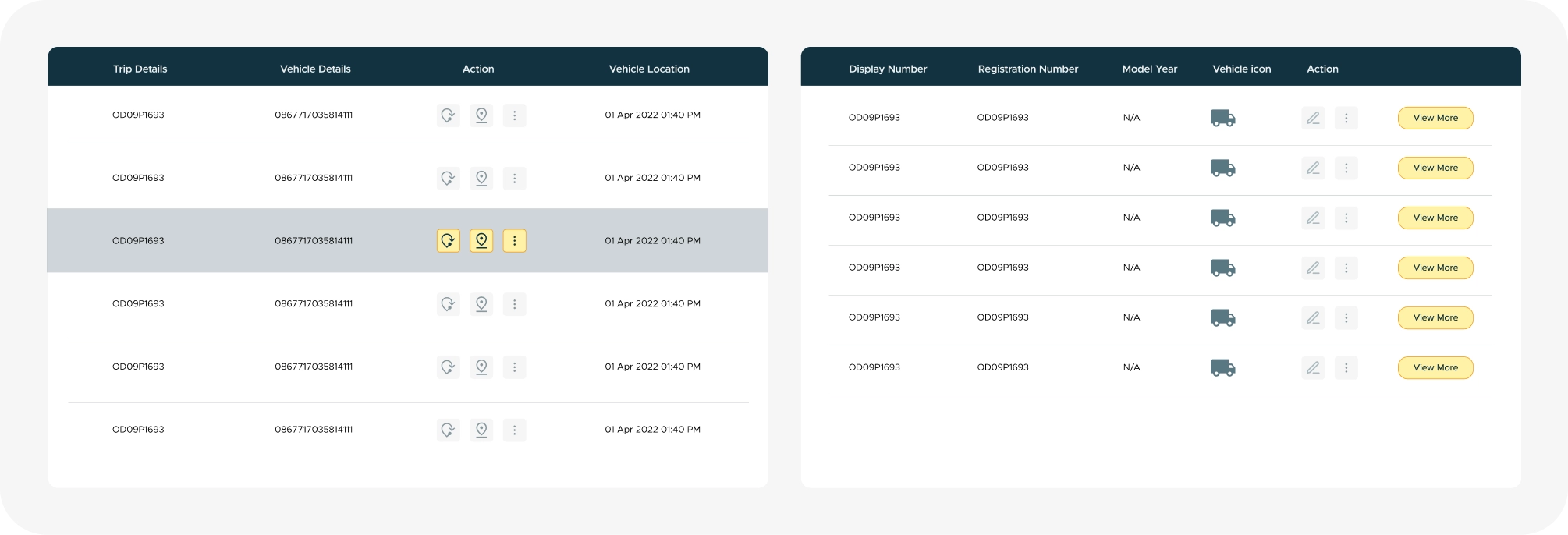Screen dimensions: 1568x535
Task: Click the highlighted row's route replay icon
Action: click(x=448, y=241)
